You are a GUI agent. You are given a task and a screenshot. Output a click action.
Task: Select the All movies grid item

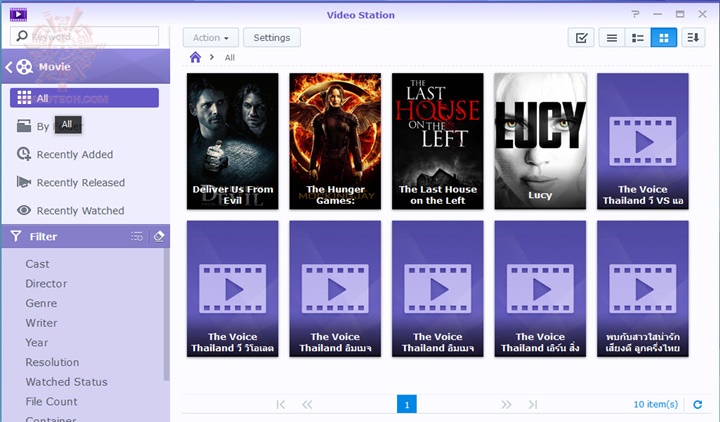pyautogui.click(x=84, y=98)
